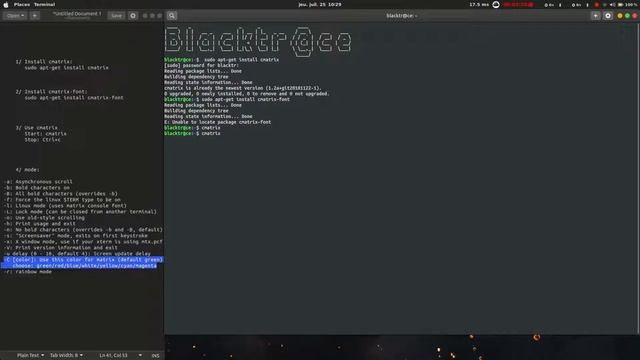Screen dimensions: 640x360
Task: Click the search icon in terminal header
Action: click(x=172, y=16)
